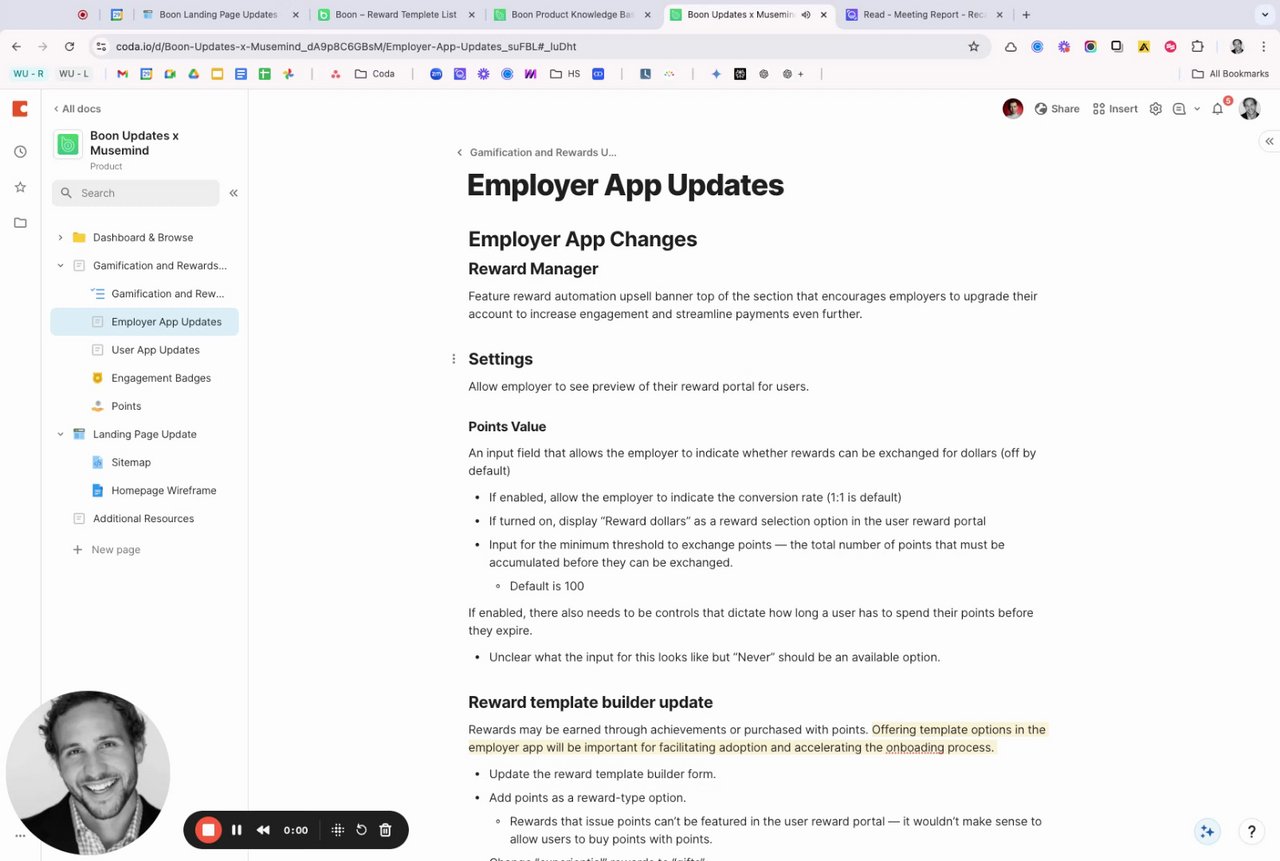Switch to Boon Product Knowledge Base tab
Viewport: 1280px width, 861px height.
pyautogui.click(x=571, y=15)
